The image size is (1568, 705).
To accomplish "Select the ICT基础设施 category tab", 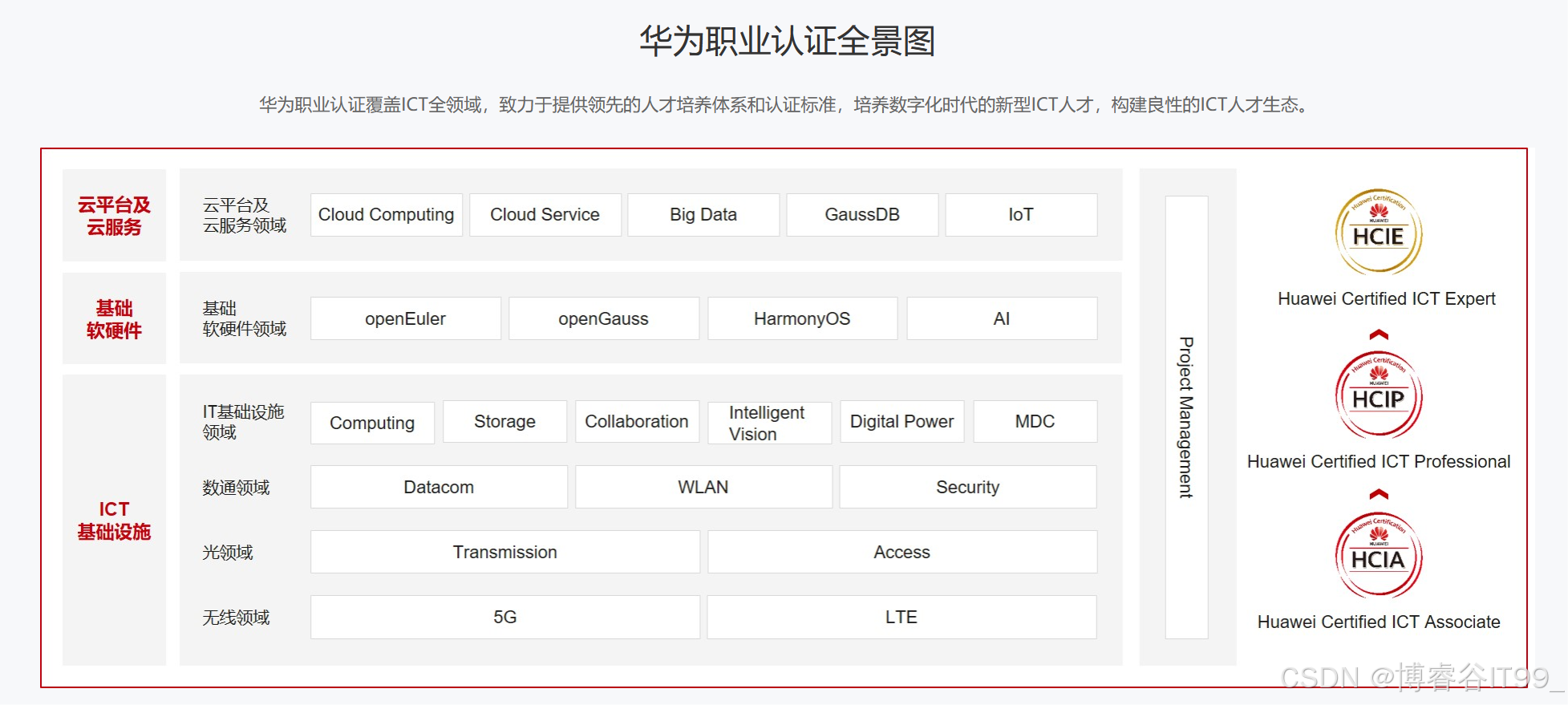I will (115, 520).
